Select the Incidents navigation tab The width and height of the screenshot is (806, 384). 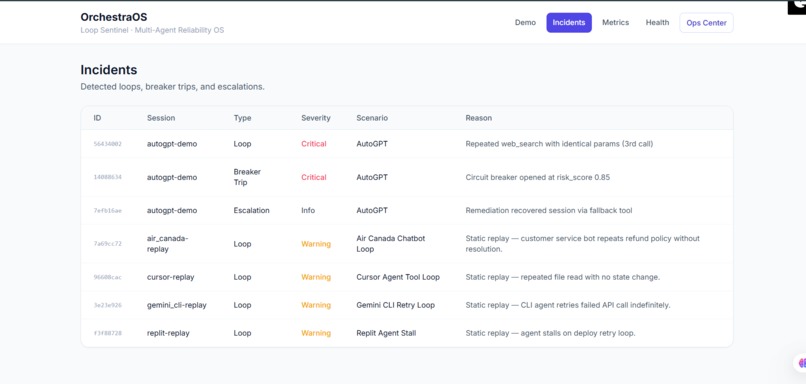pos(569,23)
